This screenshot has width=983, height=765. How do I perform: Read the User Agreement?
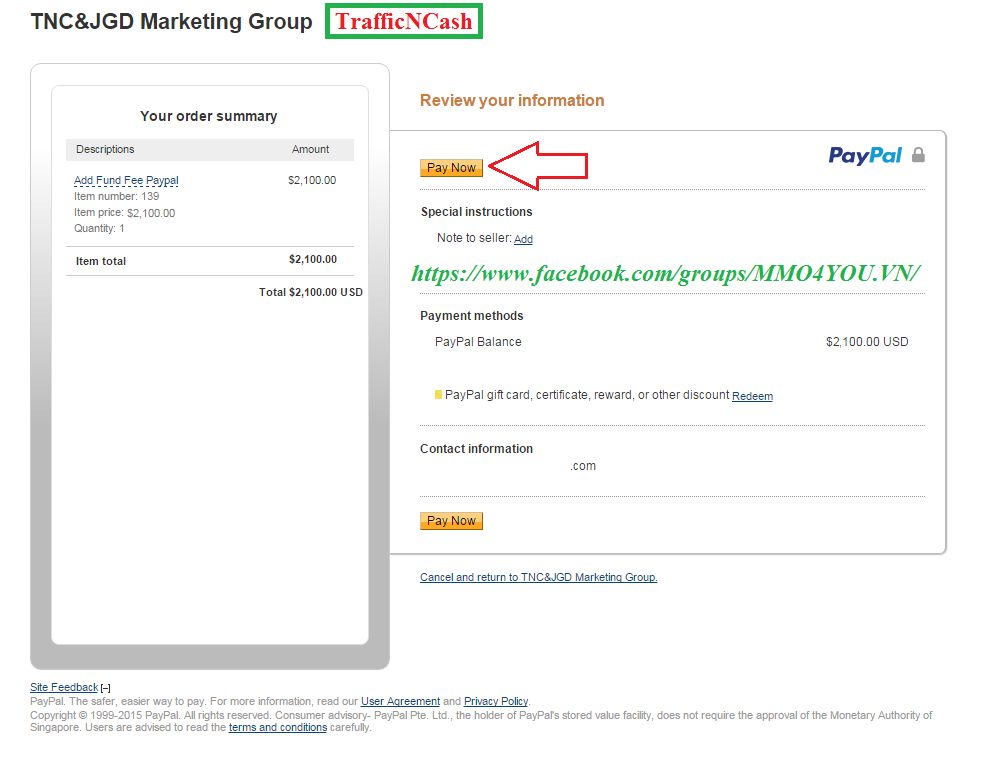tap(400, 702)
